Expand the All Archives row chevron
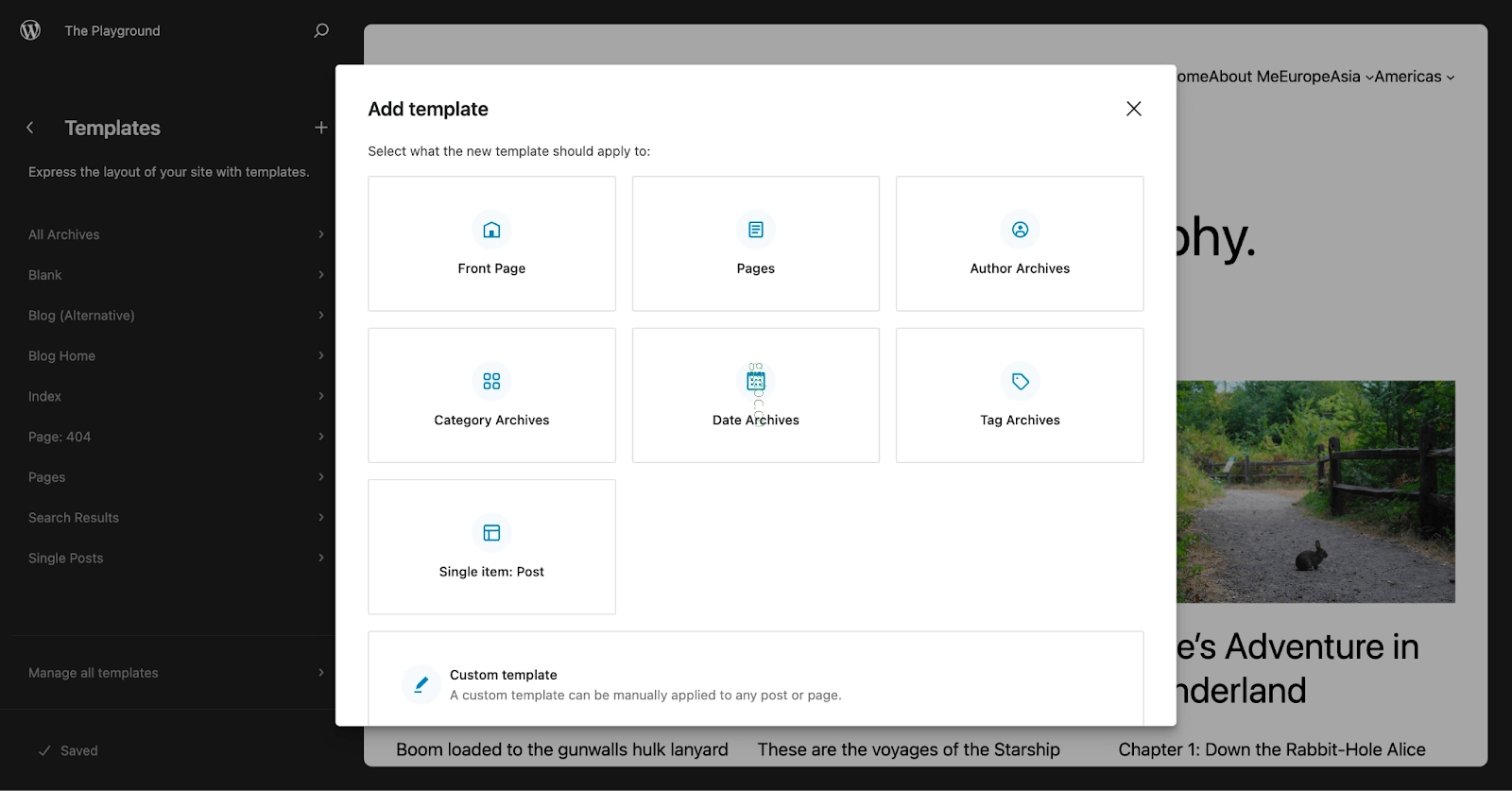 point(321,234)
